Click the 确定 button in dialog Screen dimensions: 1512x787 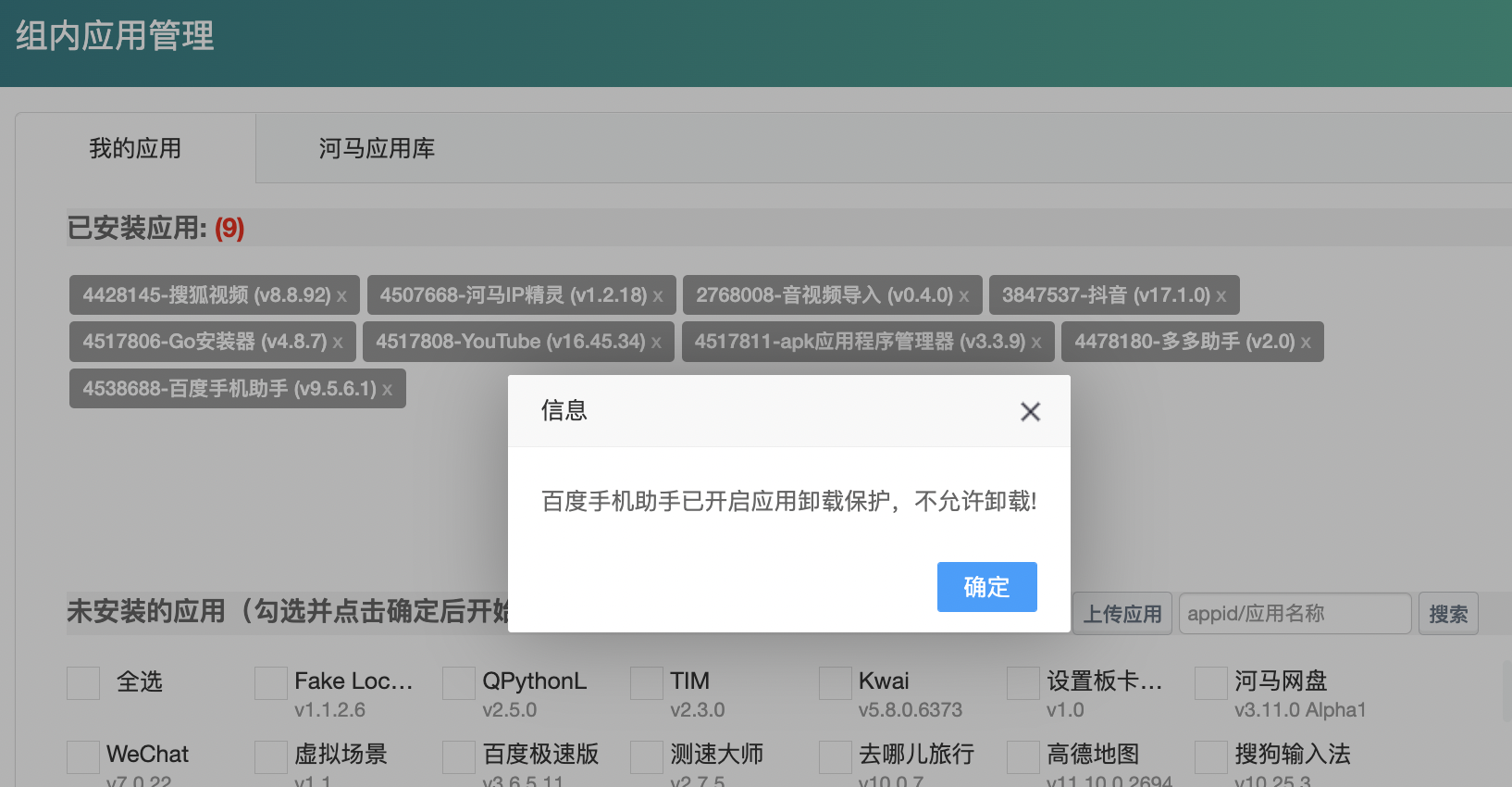986,587
